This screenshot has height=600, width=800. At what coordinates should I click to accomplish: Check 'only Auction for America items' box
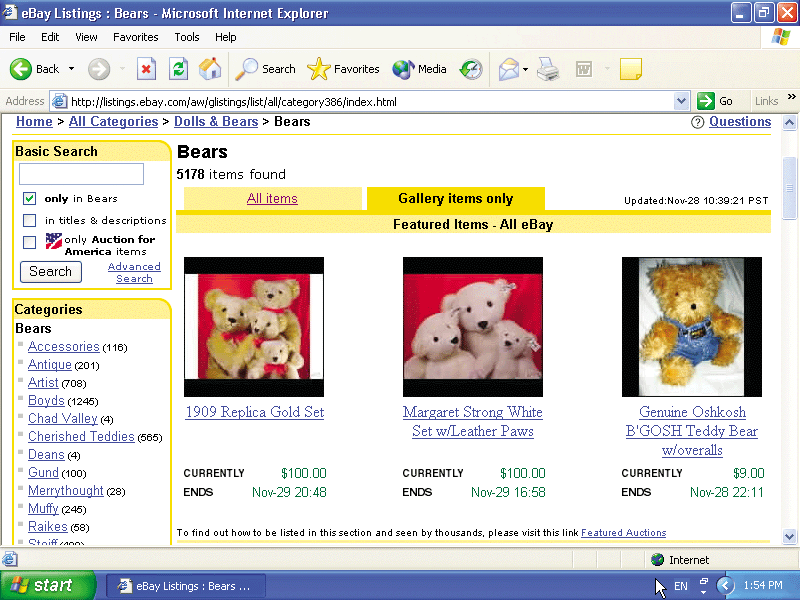click(30, 242)
